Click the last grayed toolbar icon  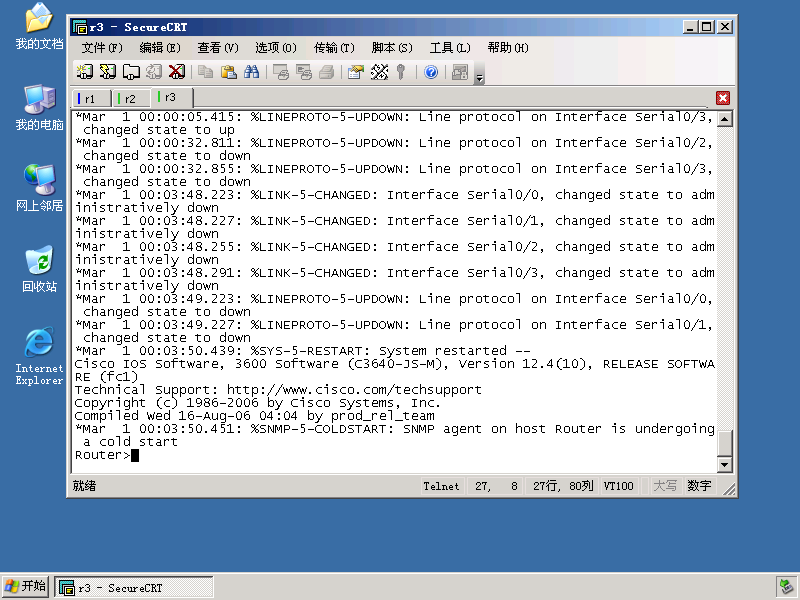point(460,72)
